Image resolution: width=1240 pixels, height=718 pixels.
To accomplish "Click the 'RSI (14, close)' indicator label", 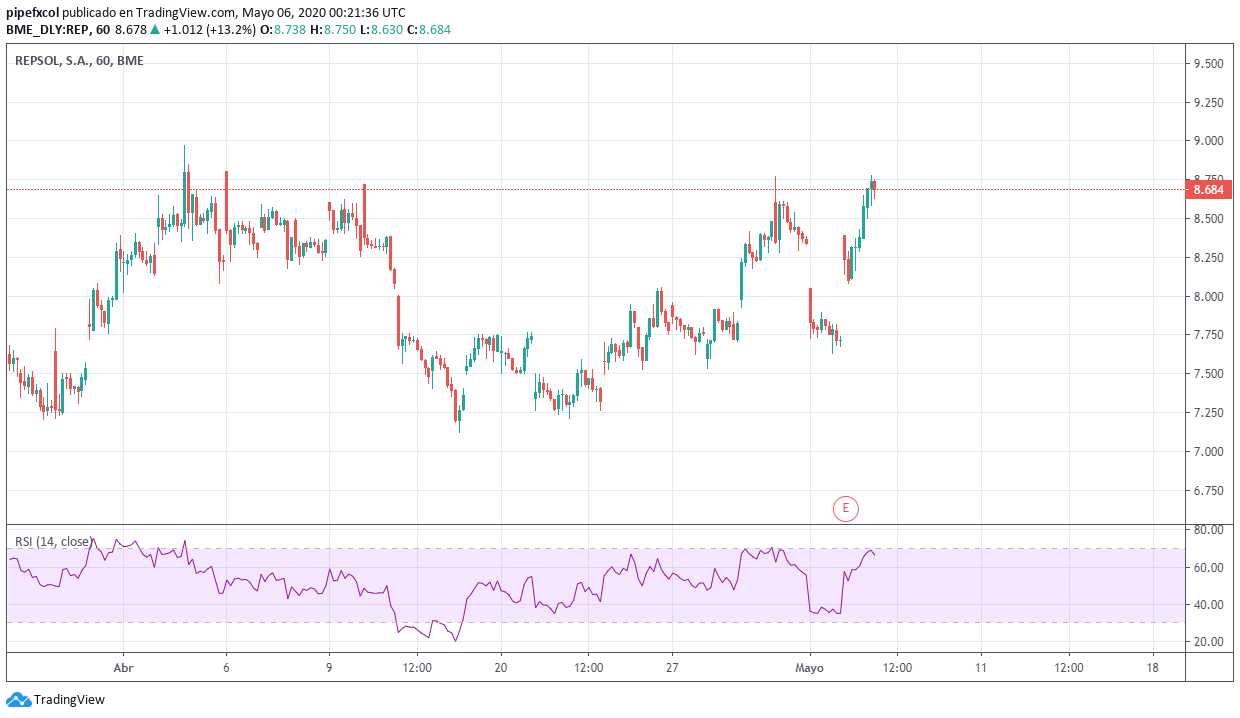I will point(52,541).
